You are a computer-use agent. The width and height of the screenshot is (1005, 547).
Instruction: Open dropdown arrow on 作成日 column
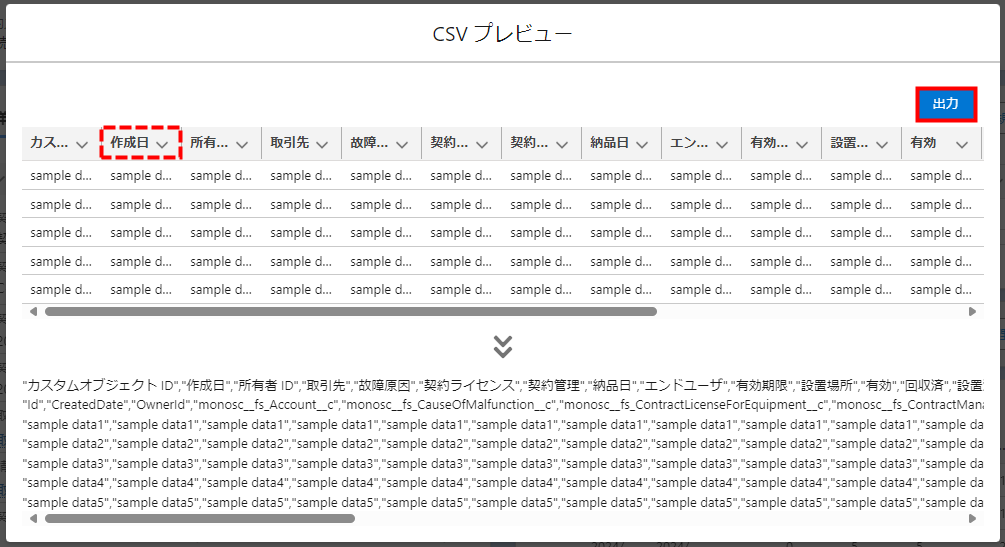162,144
